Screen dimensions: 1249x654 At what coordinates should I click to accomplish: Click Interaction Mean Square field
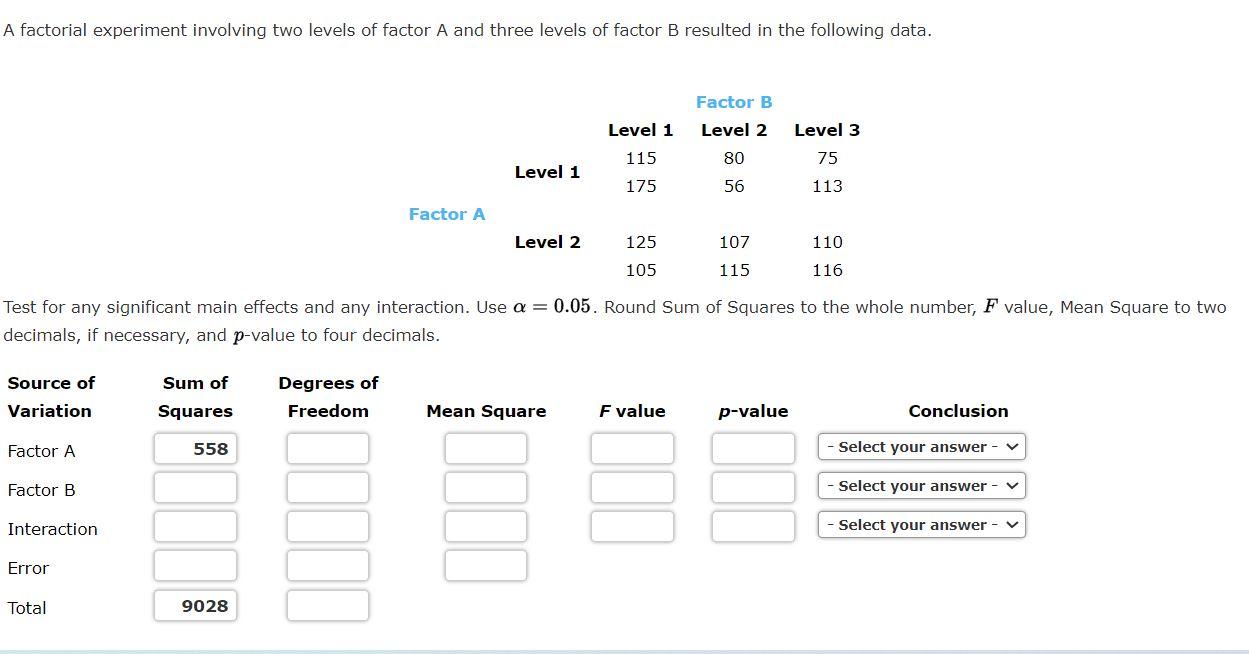485,526
